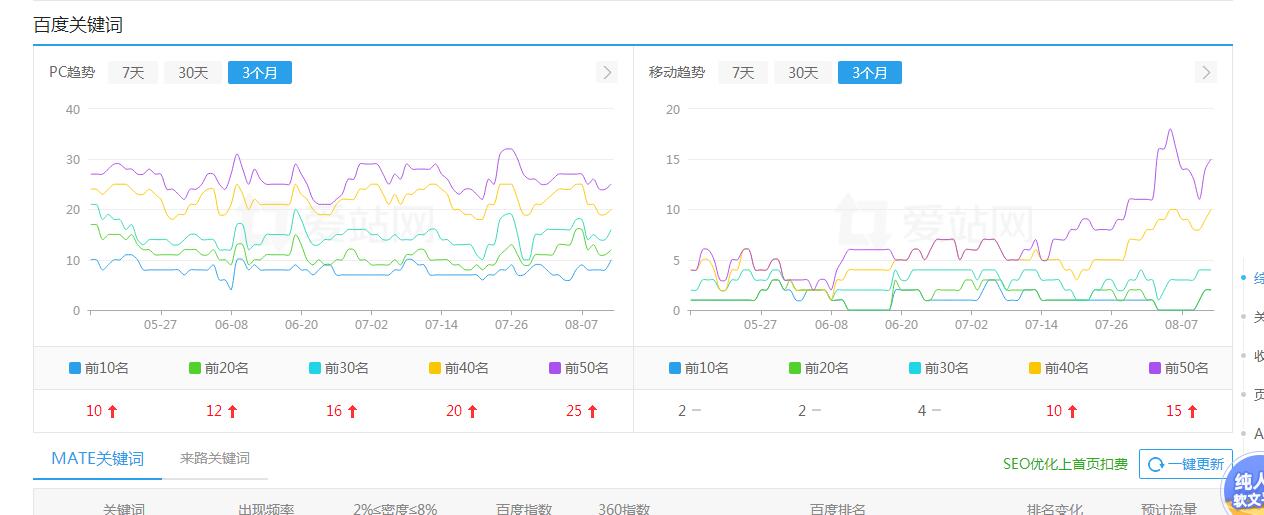Click the 百度排名 column header
Viewport: 1264px width, 515px height.
click(837, 508)
